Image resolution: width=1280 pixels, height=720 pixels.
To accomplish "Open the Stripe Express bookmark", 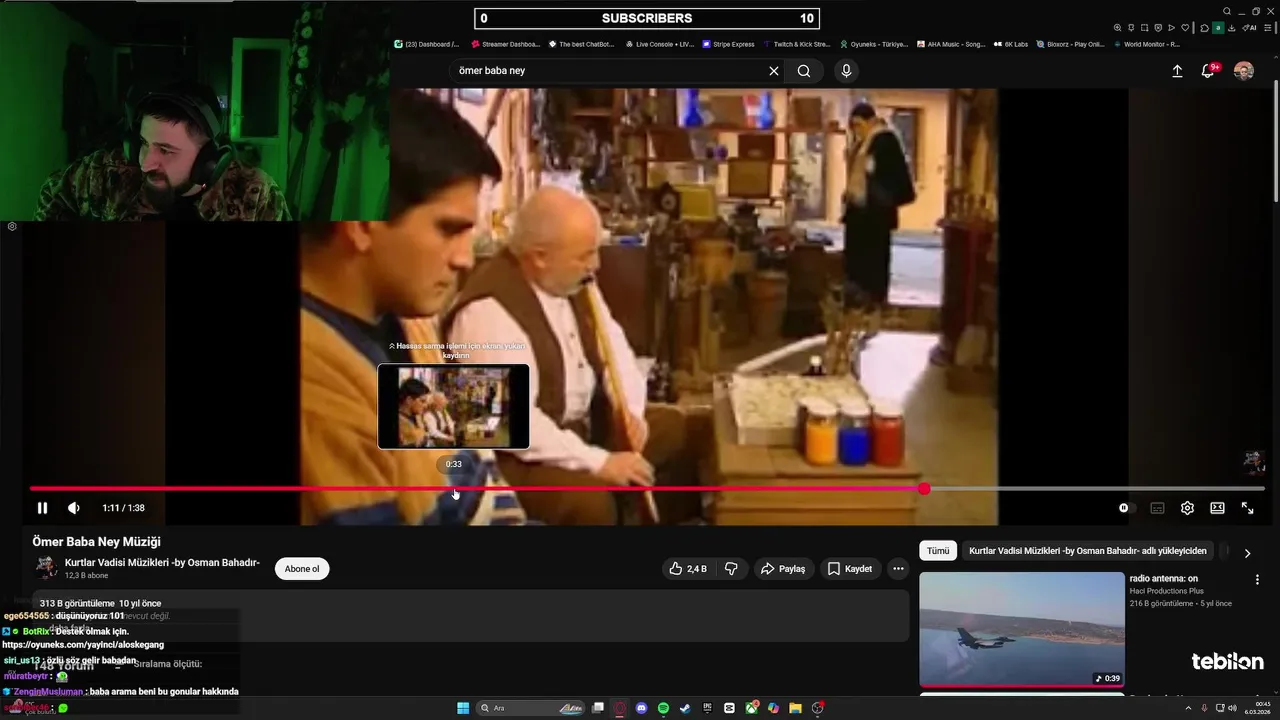I will tap(728, 44).
